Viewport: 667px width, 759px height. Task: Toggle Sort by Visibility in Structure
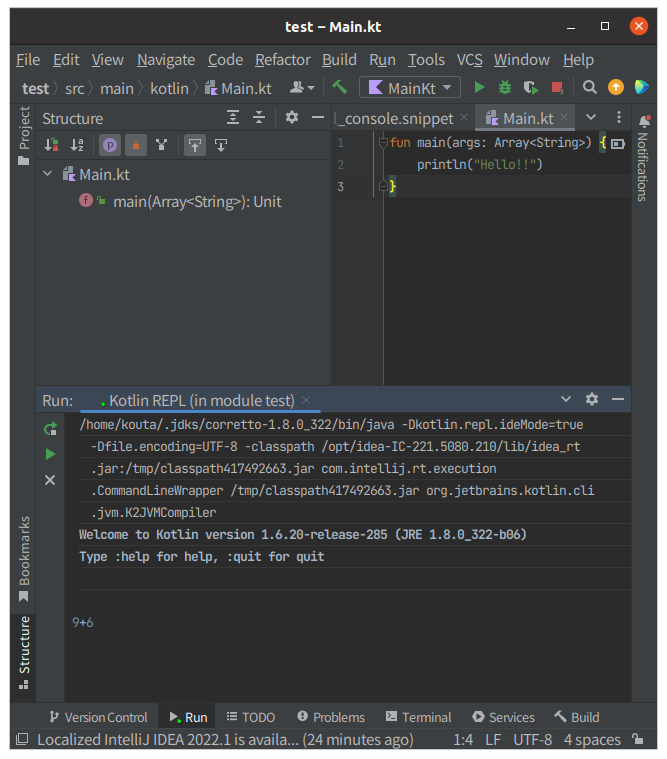pos(51,145)
